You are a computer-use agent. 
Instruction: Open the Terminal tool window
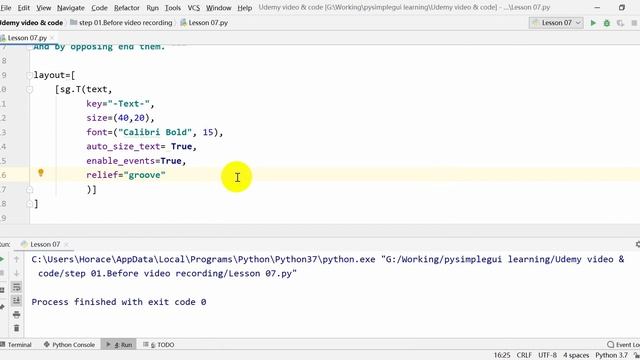tap(16, 345)
